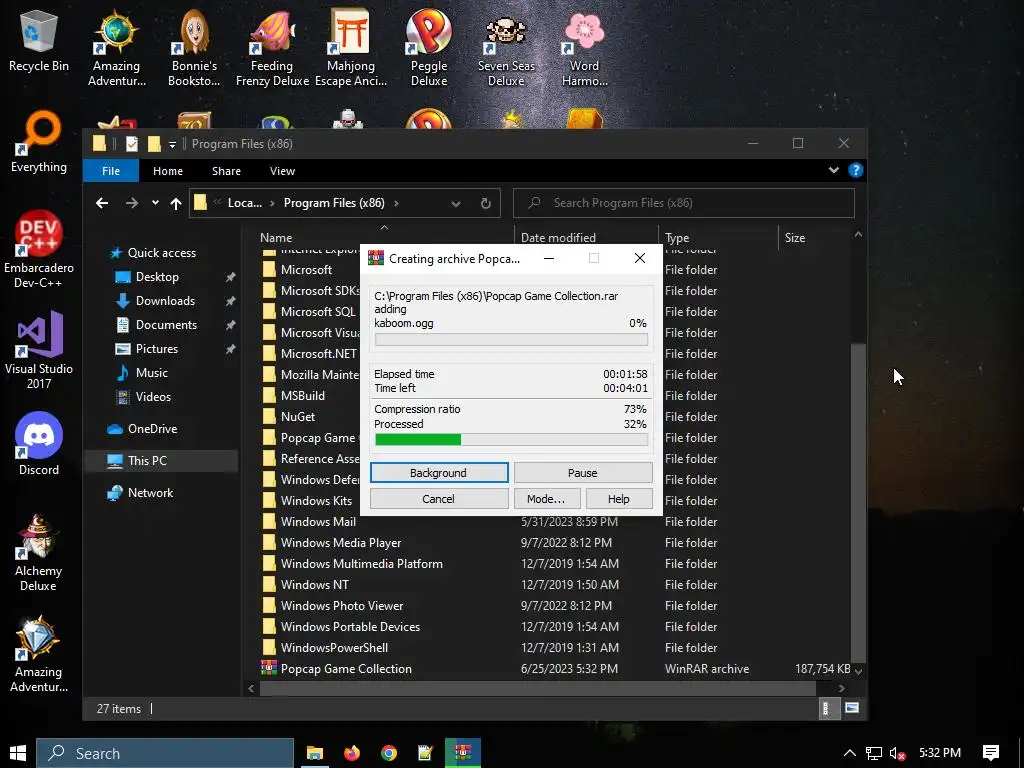Open Seven Seas Deluxe desktop icon
The height and width of the screenshot is (768, 1024).
pos(506,48)
